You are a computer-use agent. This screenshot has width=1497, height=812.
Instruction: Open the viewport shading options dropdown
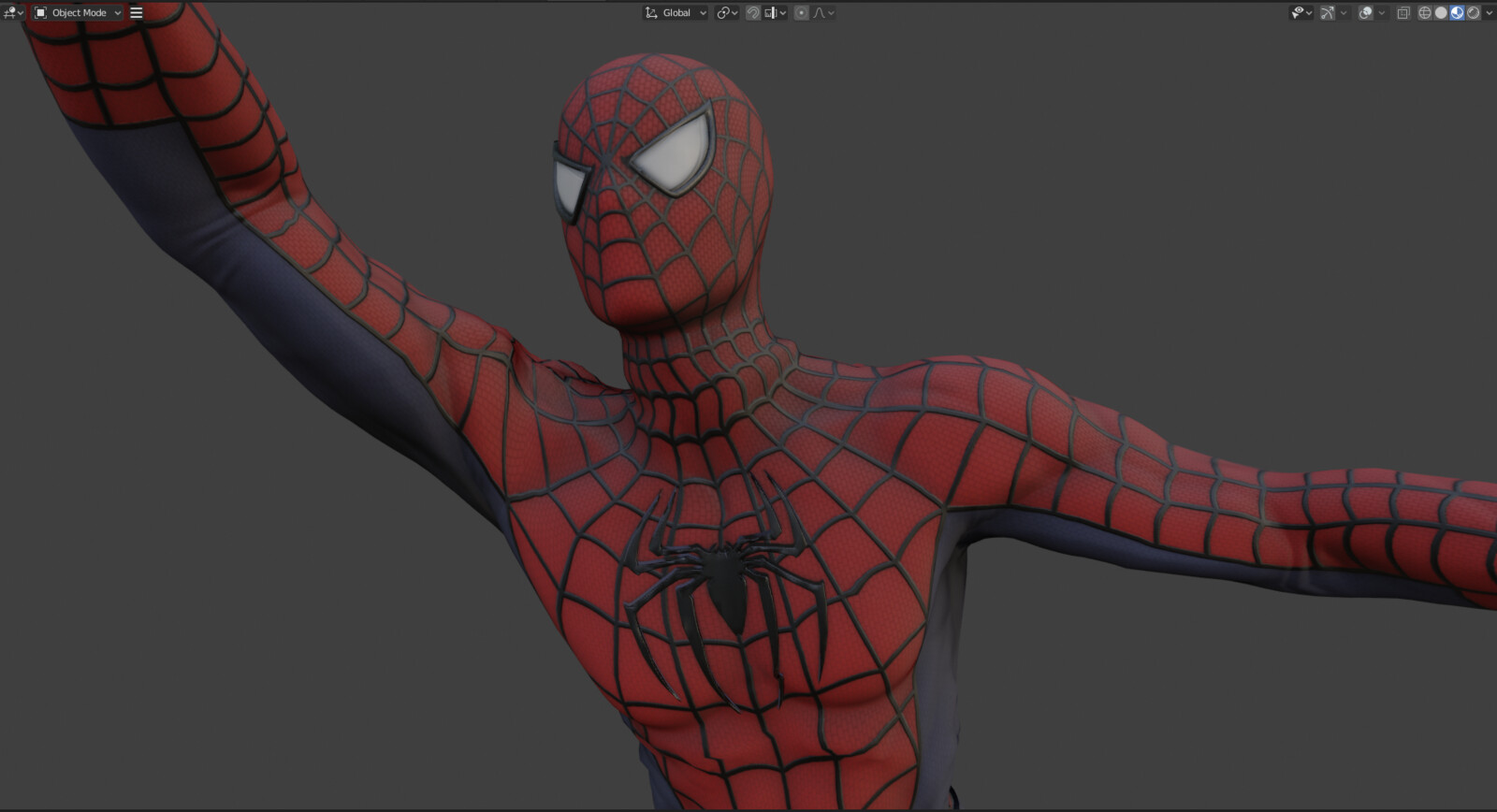point(1489,13)
